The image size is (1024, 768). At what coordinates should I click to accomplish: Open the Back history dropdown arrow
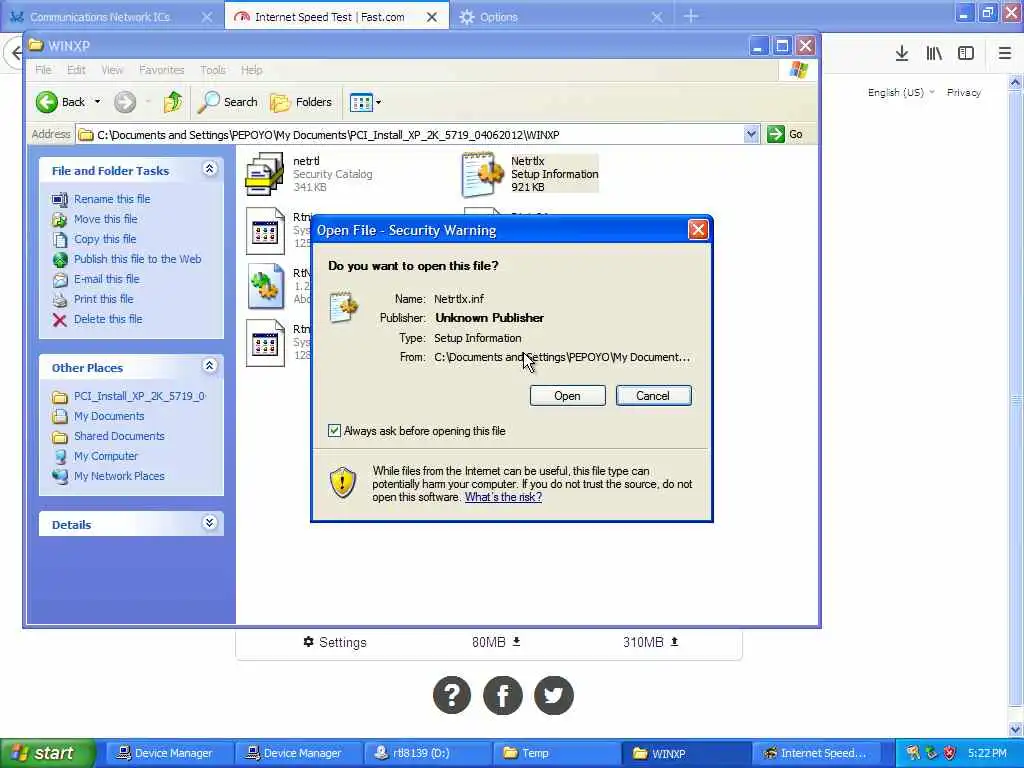(97, 102)
